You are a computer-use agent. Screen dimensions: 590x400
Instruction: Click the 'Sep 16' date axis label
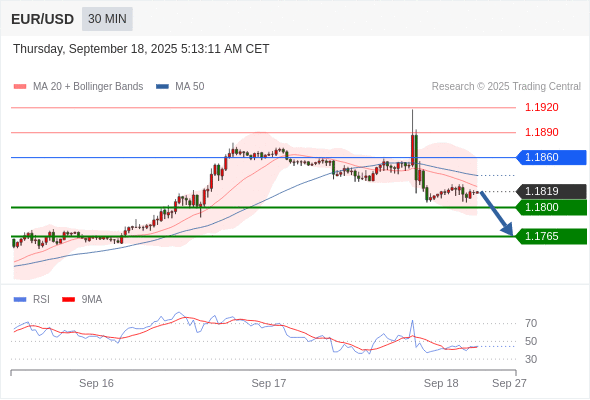point(96,383)
